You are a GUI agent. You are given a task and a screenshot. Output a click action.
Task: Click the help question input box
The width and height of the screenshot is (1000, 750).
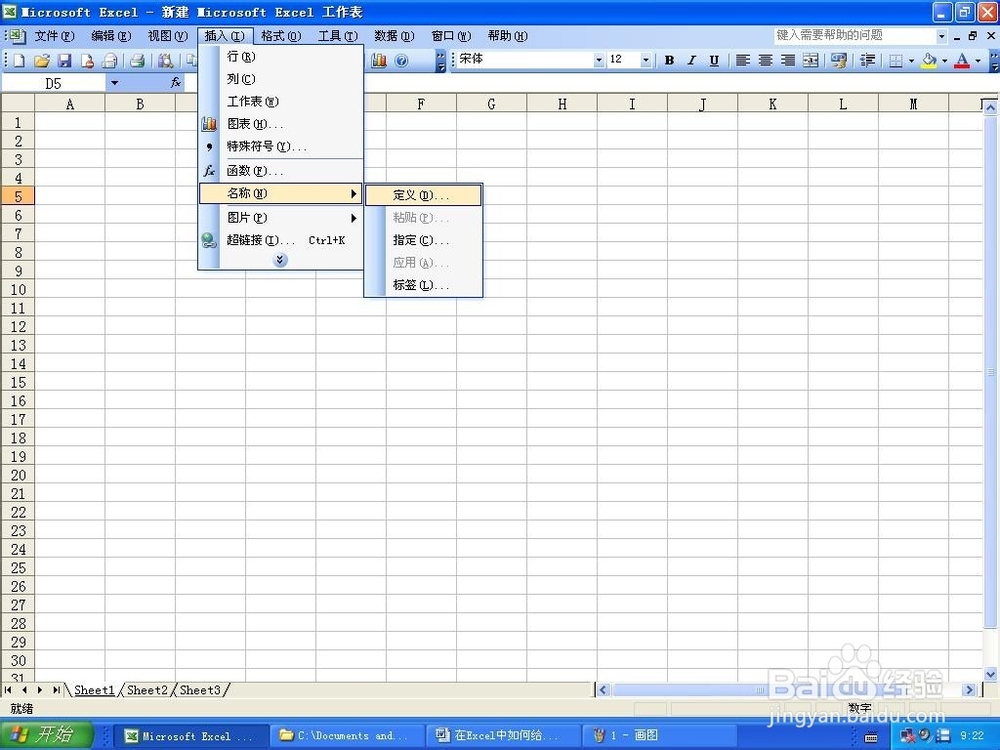pyautogui.click(x=855, y=36)
